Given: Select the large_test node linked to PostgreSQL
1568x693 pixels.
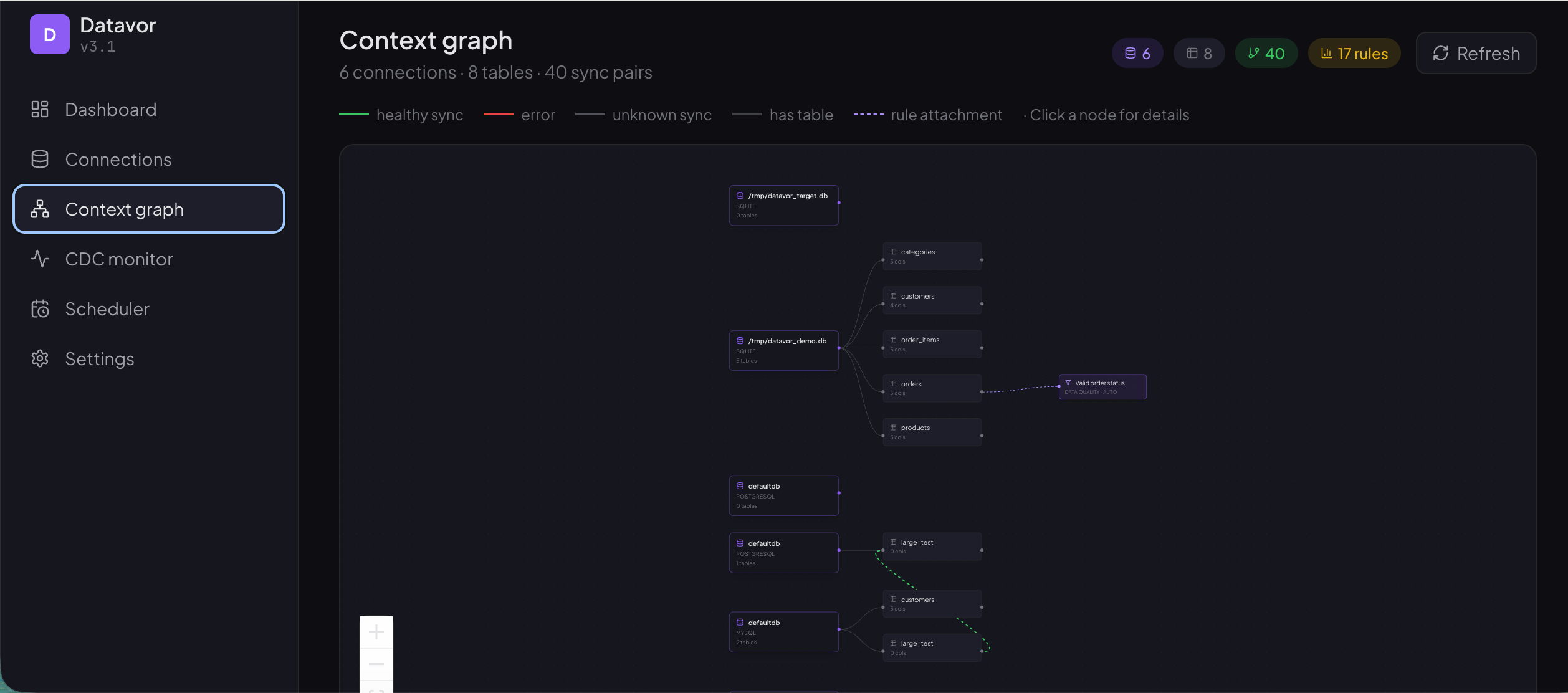Looking at the screenshot, I should (932, 547).
